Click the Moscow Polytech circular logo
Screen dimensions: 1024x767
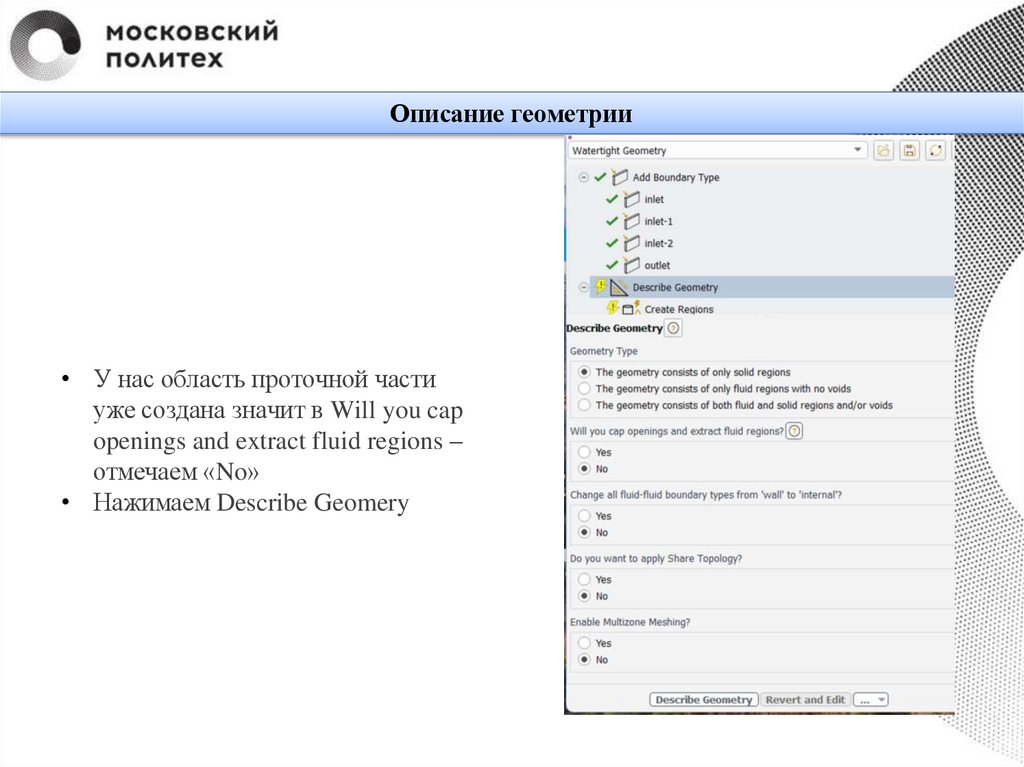click(x=46, y=45)
